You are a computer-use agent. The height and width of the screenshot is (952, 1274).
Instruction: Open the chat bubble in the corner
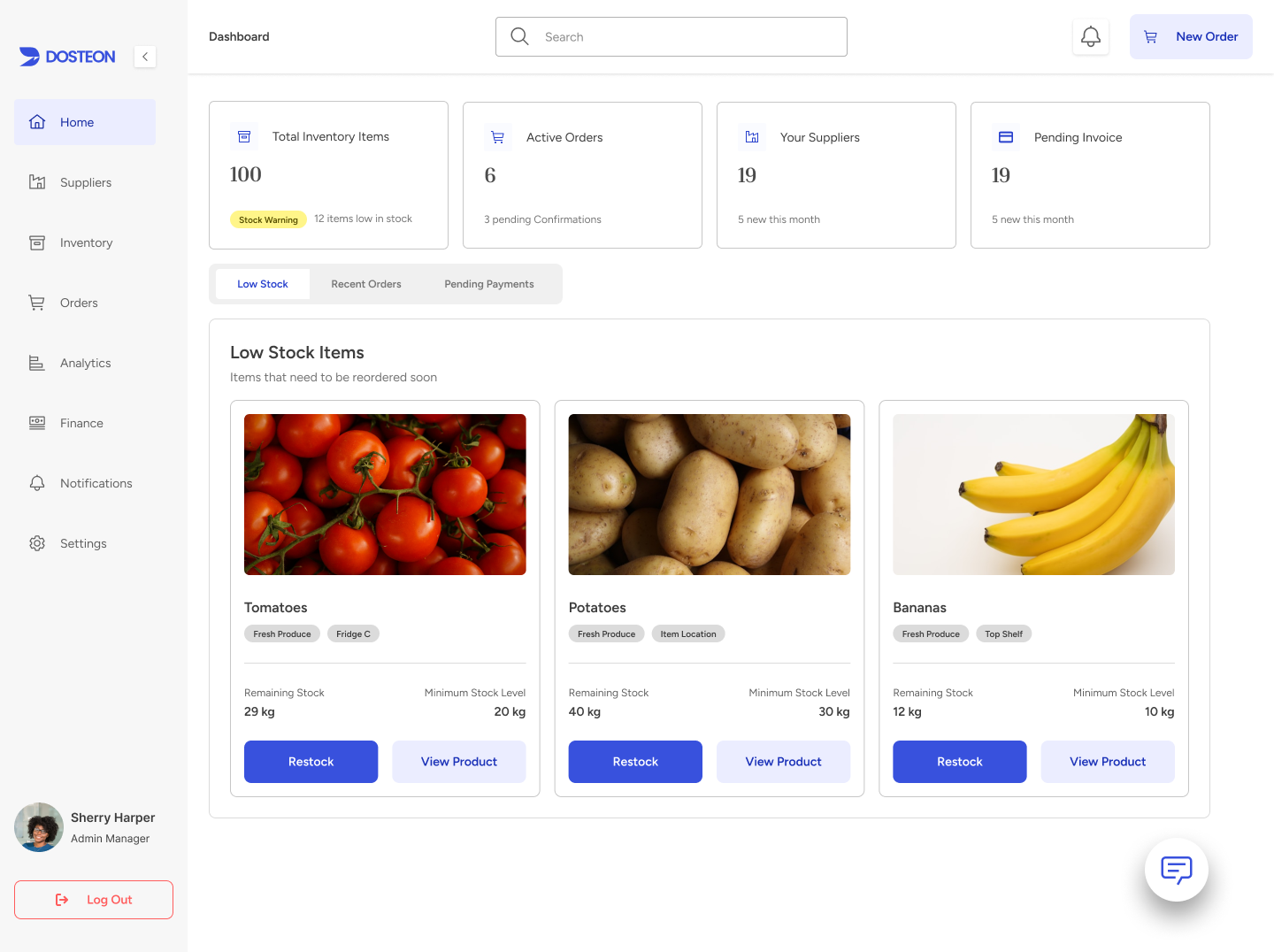tap(1176, 869)
